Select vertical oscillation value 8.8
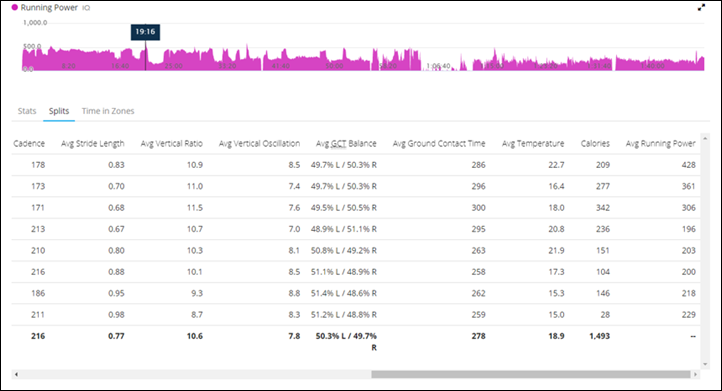The height and width of the screenshot is (391, 722). pos(294,293)
